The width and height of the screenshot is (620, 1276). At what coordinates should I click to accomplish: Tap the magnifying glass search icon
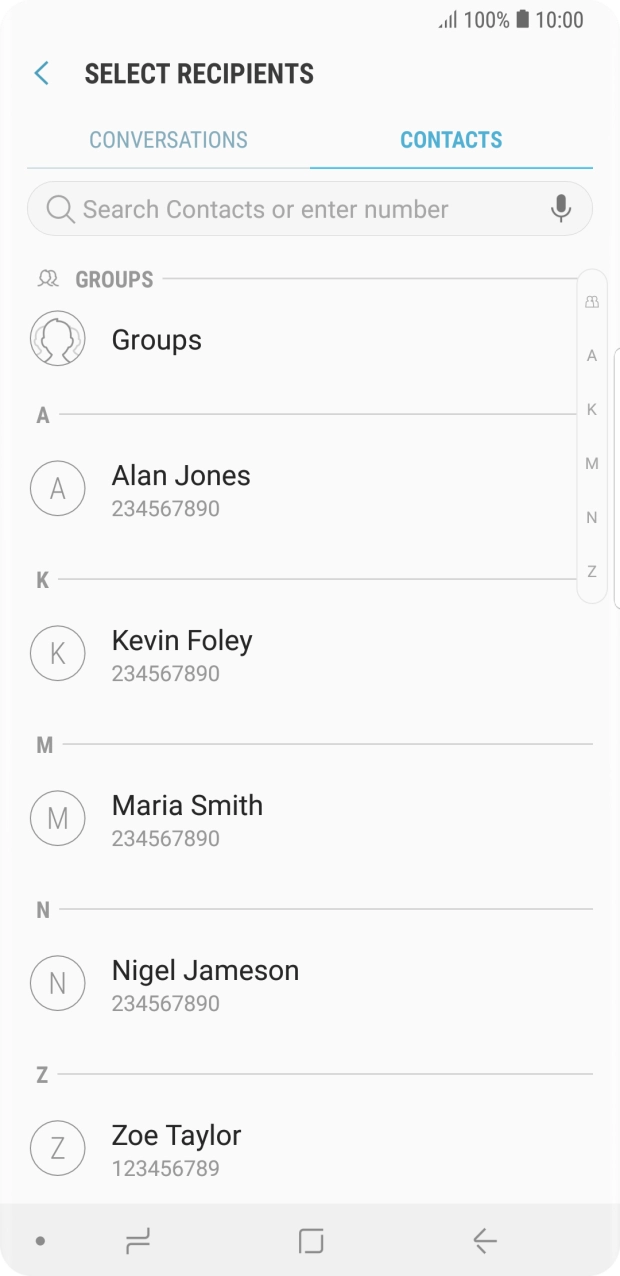(x=60, y=209)
